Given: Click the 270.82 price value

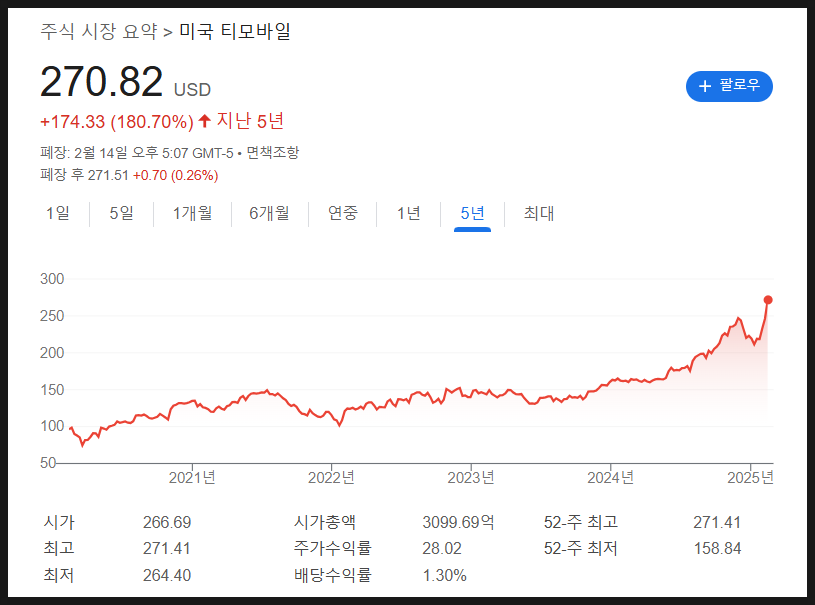Looking at the screenshot, I should (x=101, y=82).
